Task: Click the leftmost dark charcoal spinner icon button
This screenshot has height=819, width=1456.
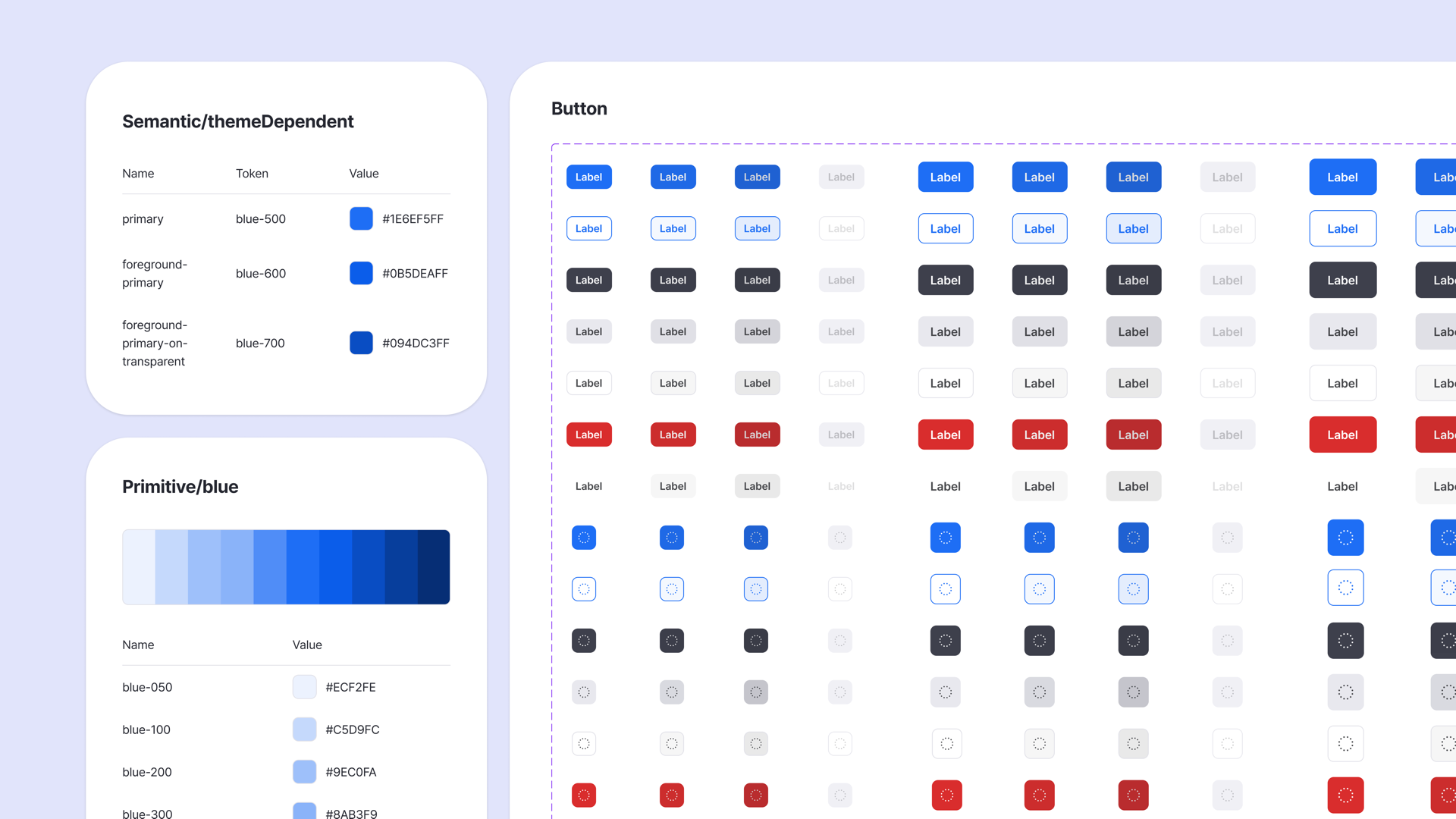Action: tap(584, 641)
